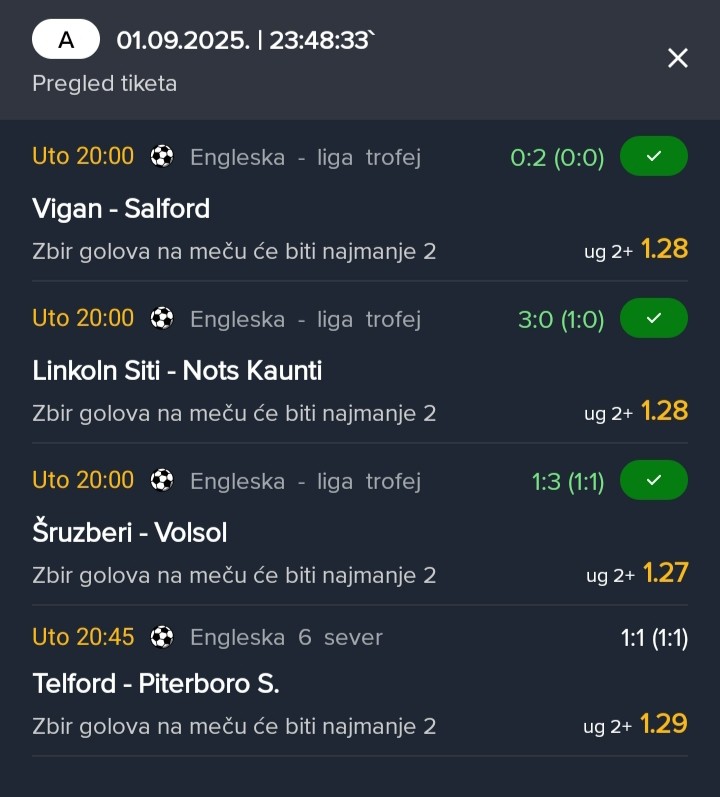Click soccer ball icon for Šruzberi - Volsol
Image resolution: width=720 pixels, height=797 pixels.
(x=162, y=480)
